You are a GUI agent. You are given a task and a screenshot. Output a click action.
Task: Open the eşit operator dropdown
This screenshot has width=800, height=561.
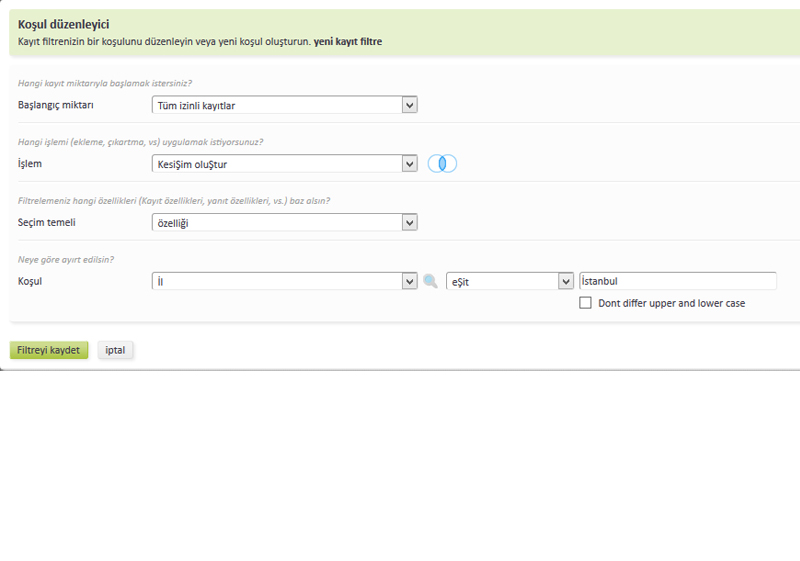(x=509, y=282)
